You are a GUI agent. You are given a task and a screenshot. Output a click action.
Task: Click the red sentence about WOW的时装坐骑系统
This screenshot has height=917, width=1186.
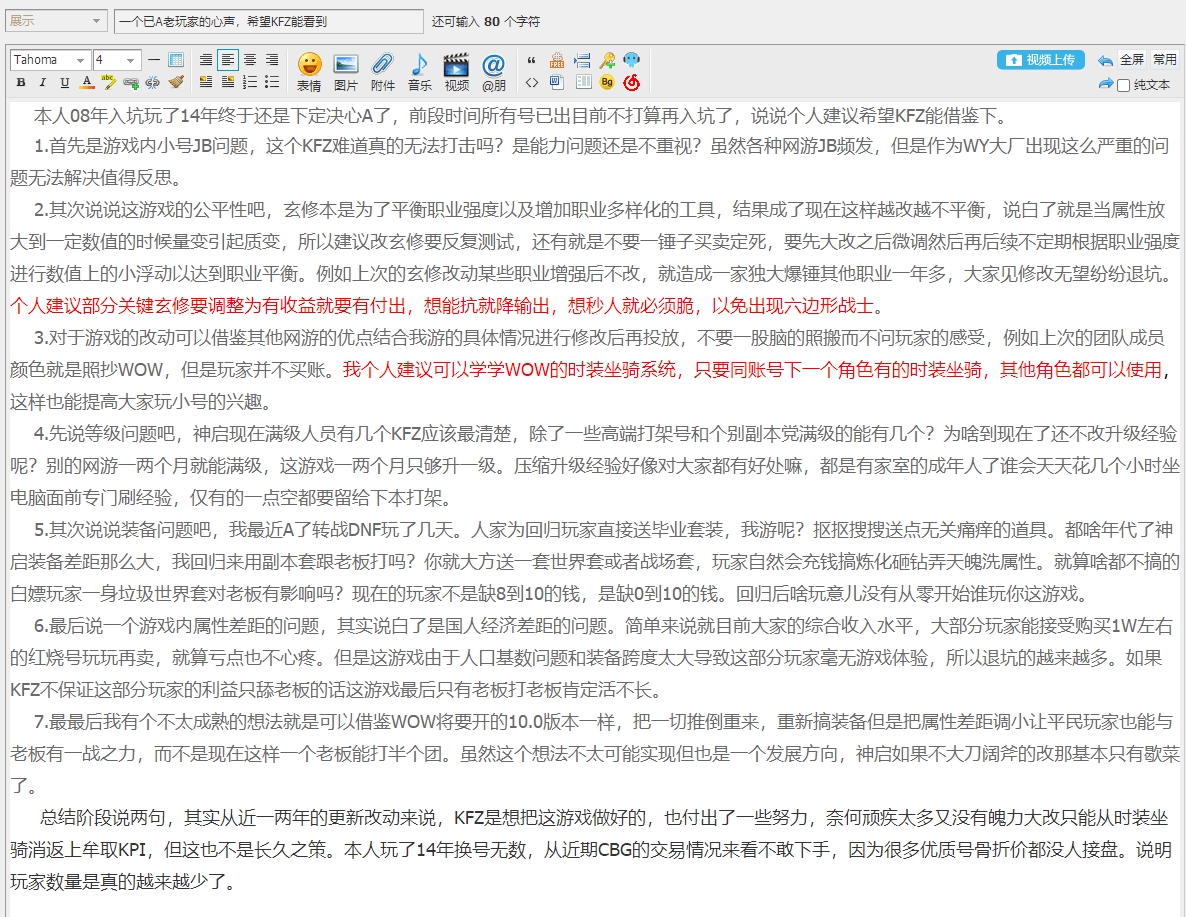(753, 369)
